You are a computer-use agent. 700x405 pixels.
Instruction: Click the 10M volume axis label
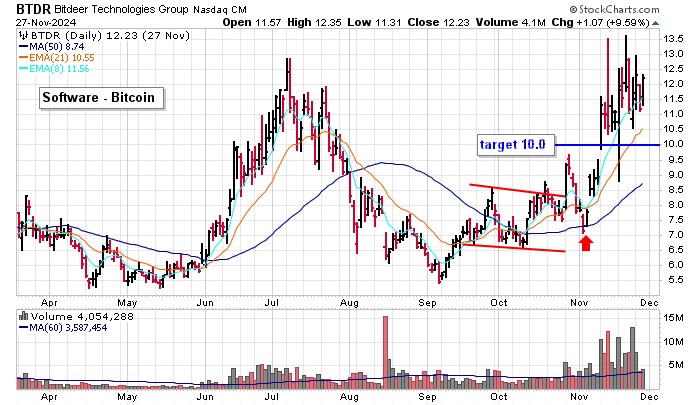[674, 342]
